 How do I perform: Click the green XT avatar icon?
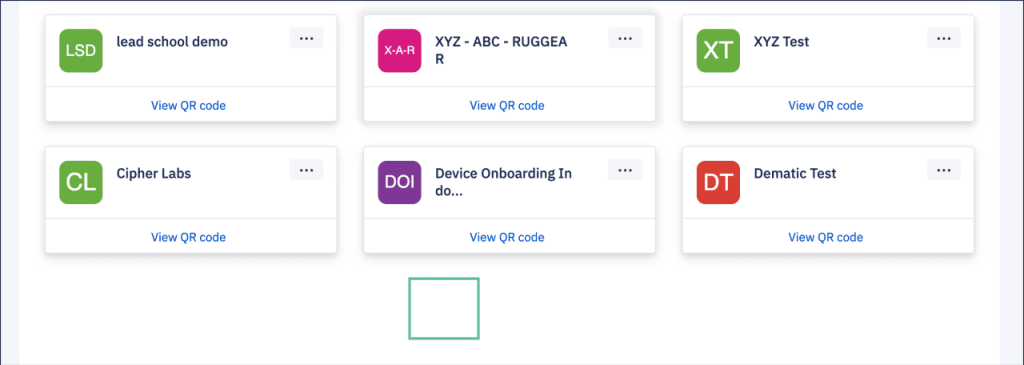point(718,50)
